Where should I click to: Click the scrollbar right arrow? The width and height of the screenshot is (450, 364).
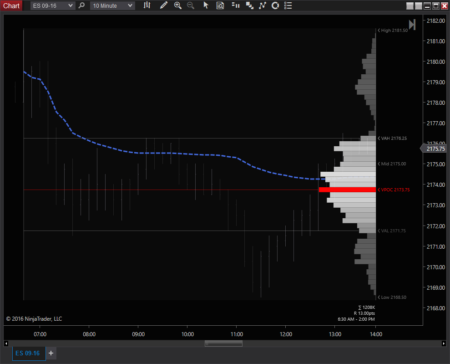point(444,343)
